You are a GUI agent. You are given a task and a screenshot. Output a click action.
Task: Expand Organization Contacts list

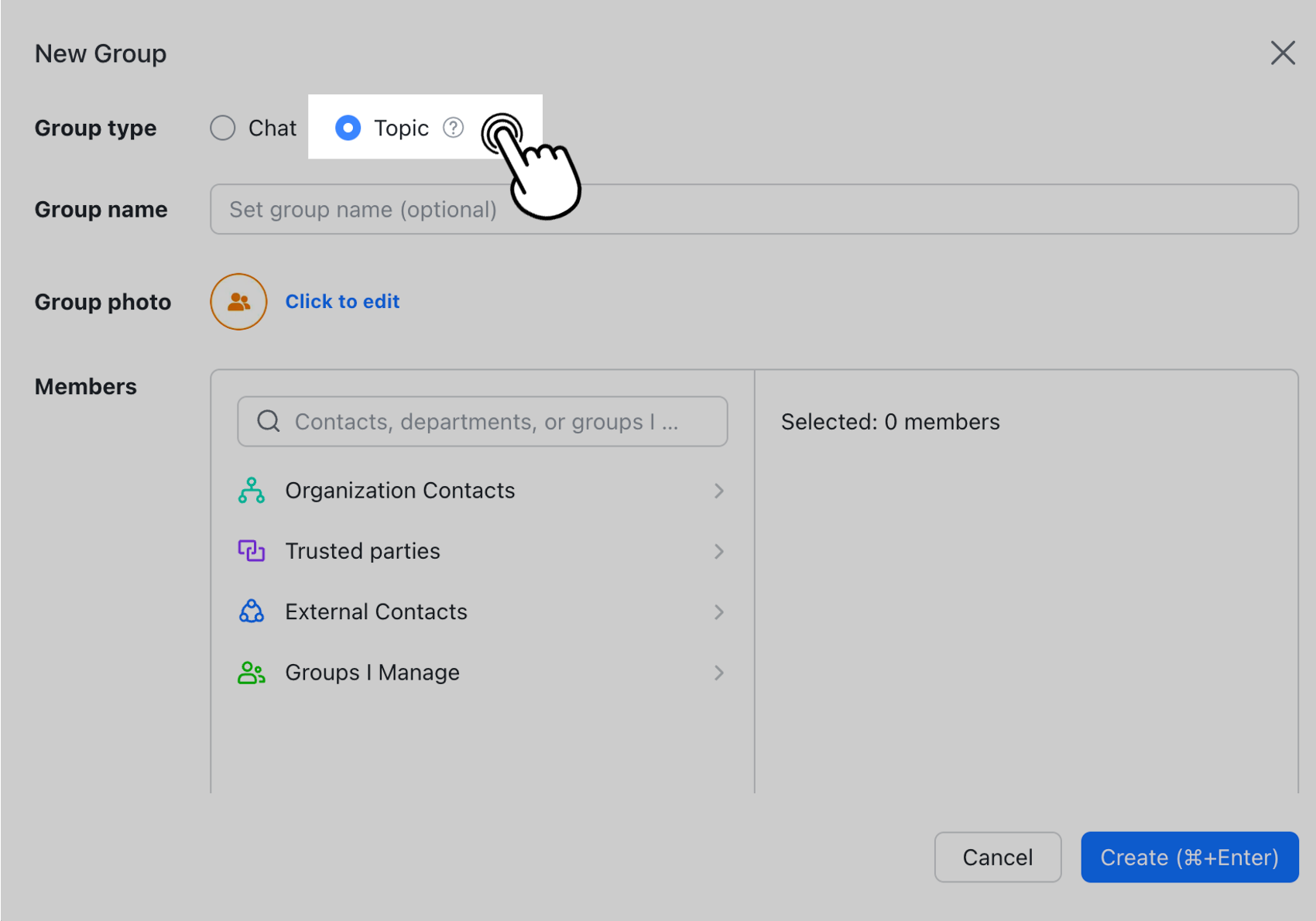coord(720,490)
